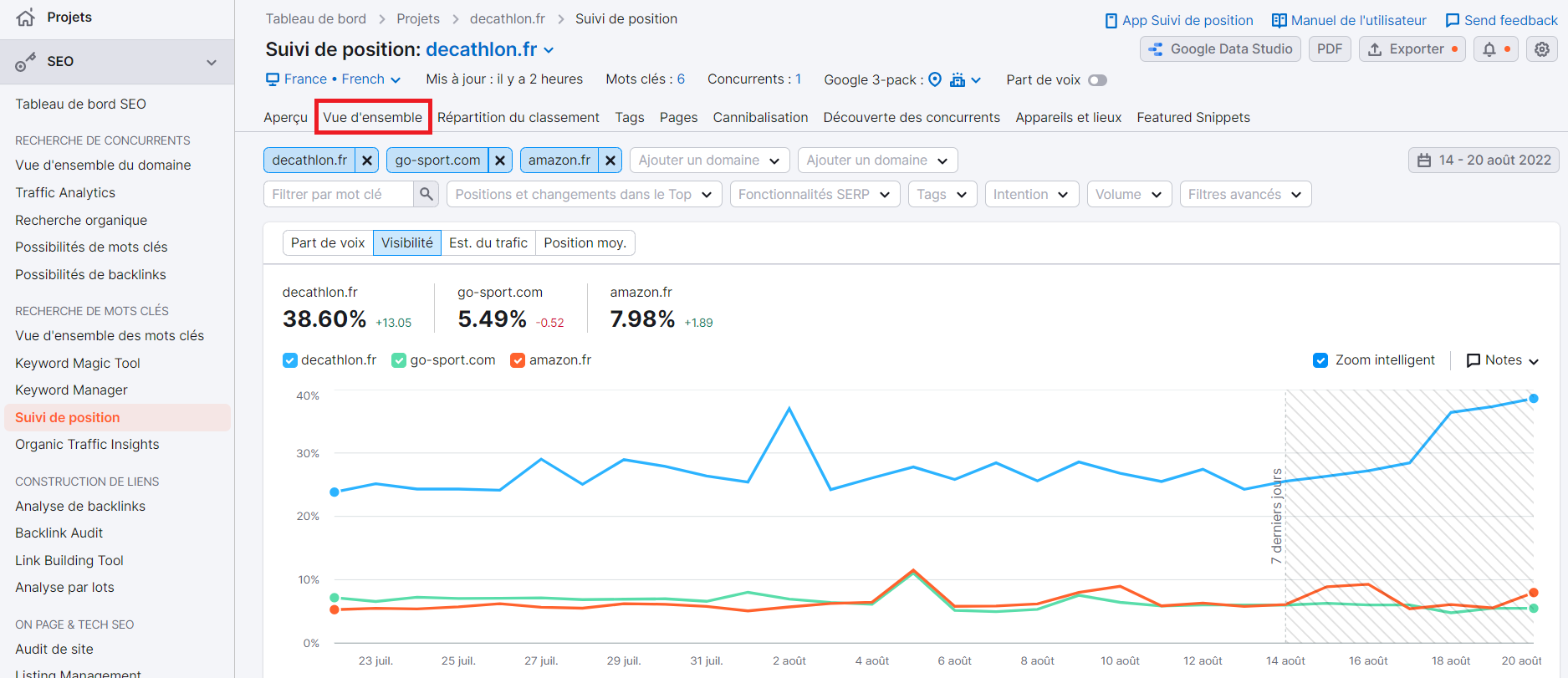Switch to the Aperçu tab
Viewport: 1568px width, 678px height.
point(286,118)
